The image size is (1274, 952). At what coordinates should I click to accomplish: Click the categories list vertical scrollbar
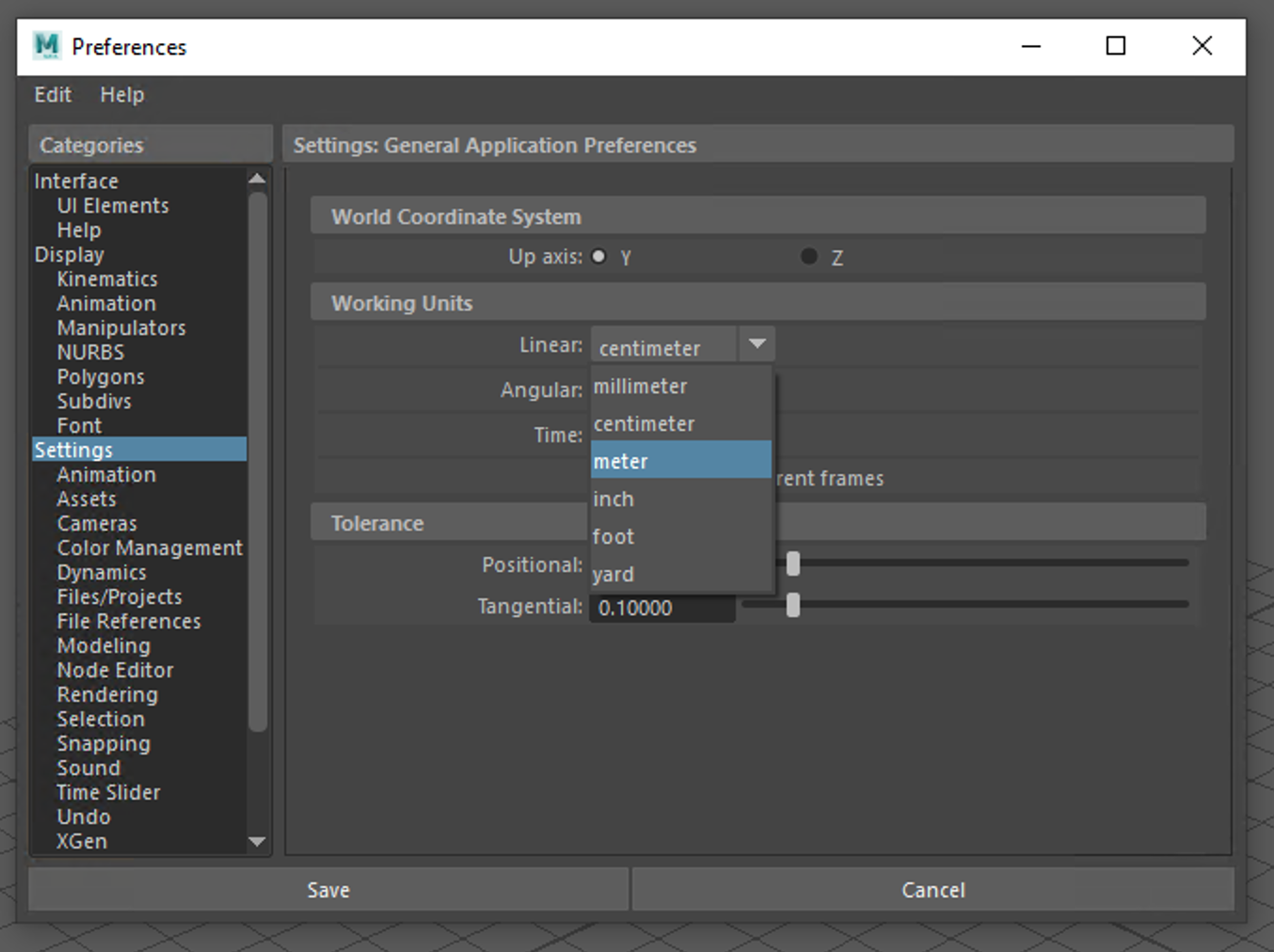point(258,461)
